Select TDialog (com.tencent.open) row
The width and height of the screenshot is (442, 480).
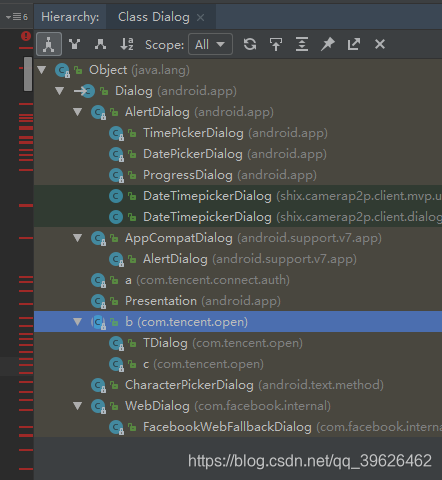pos(238,343)
